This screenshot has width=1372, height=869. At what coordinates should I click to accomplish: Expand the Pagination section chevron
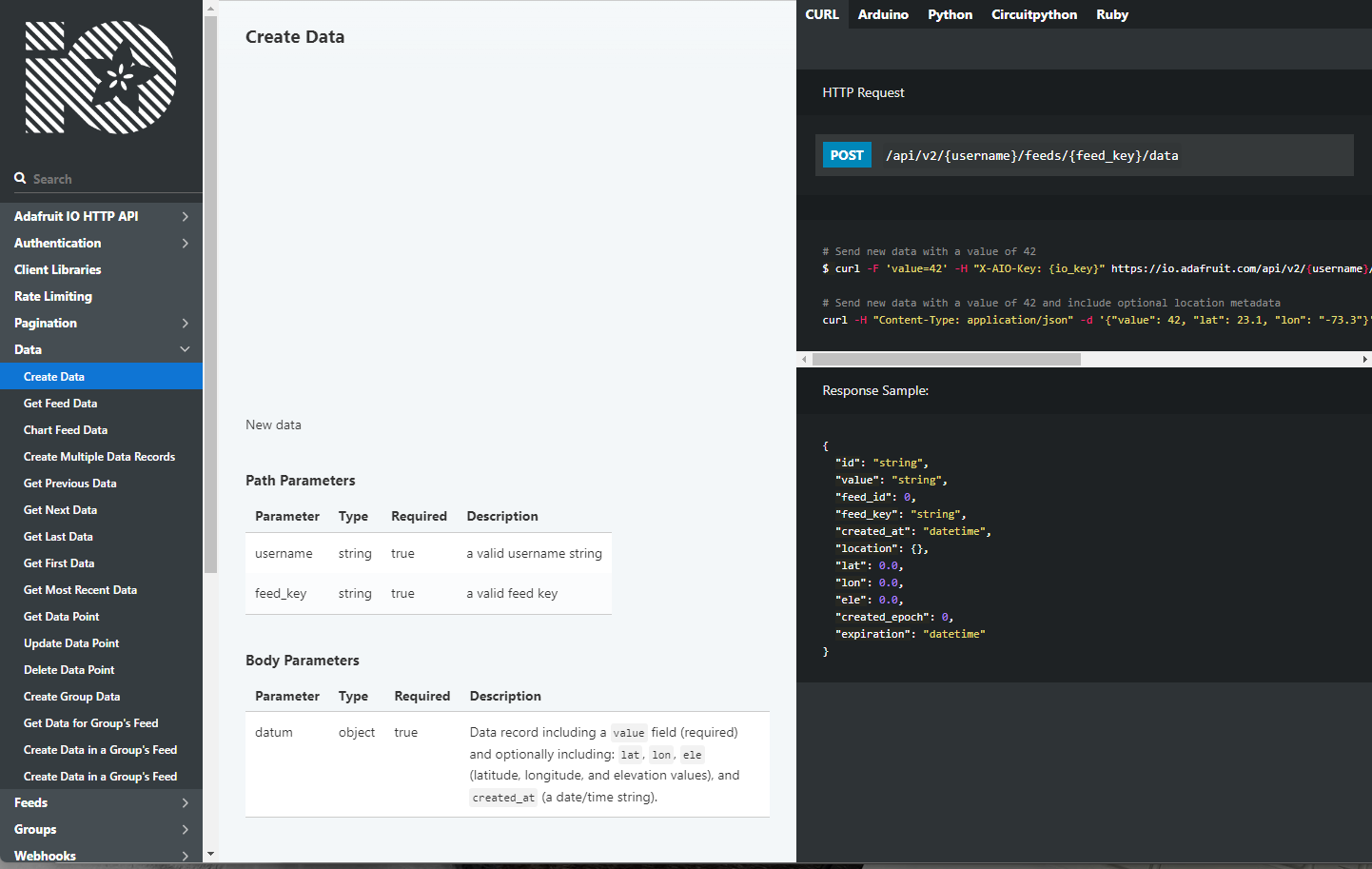[185, 324]
